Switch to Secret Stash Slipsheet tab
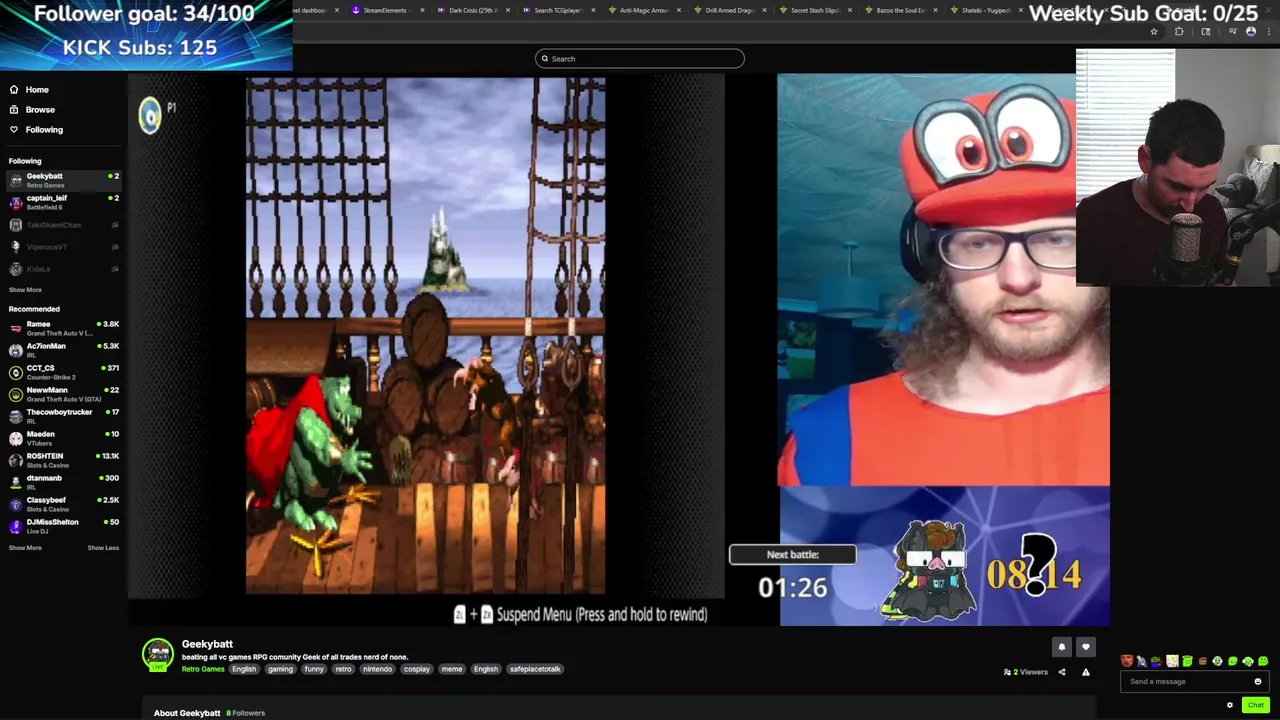 (x=815, y=10)
